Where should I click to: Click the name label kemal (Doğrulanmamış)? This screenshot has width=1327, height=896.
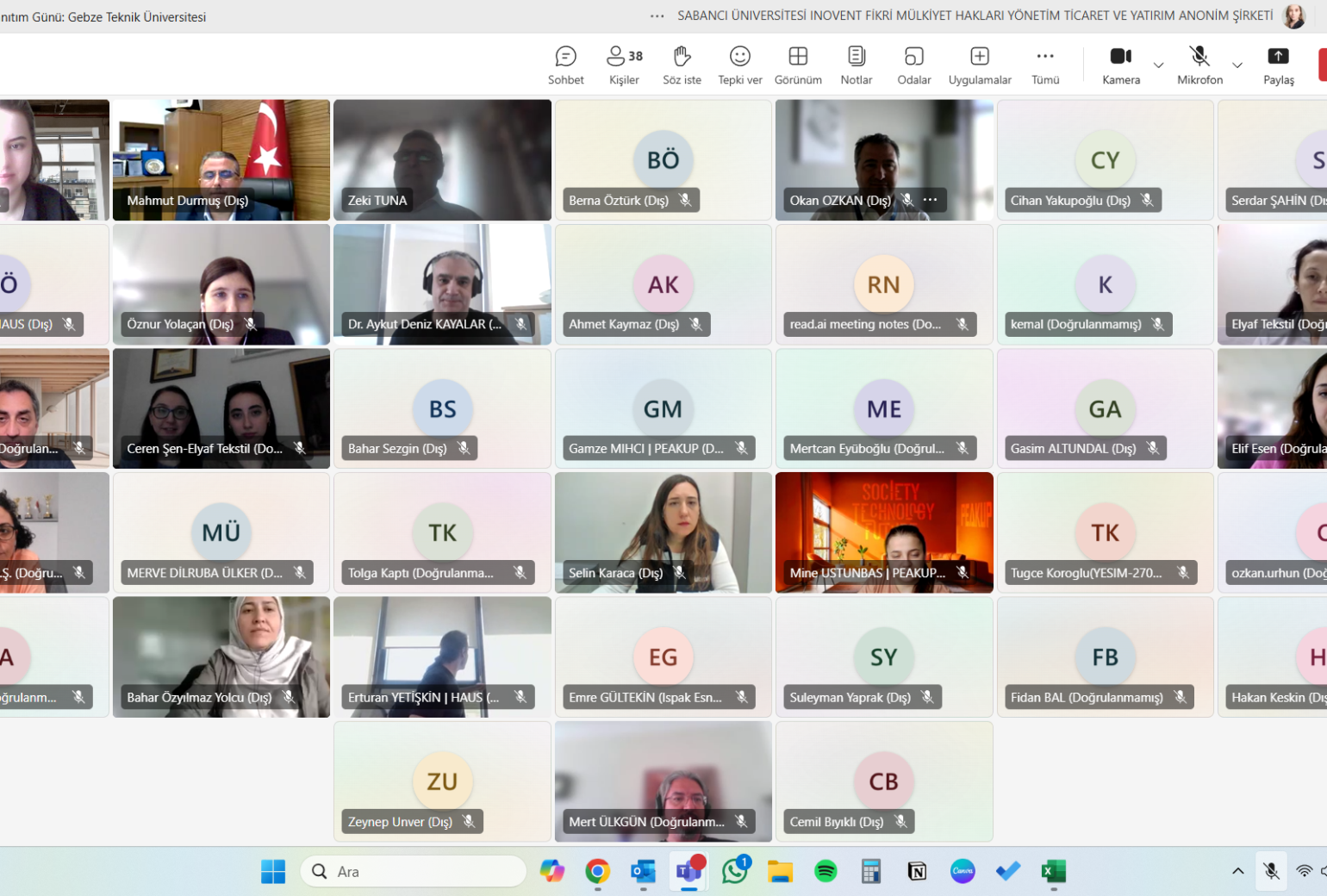(x=1075, y=324)
